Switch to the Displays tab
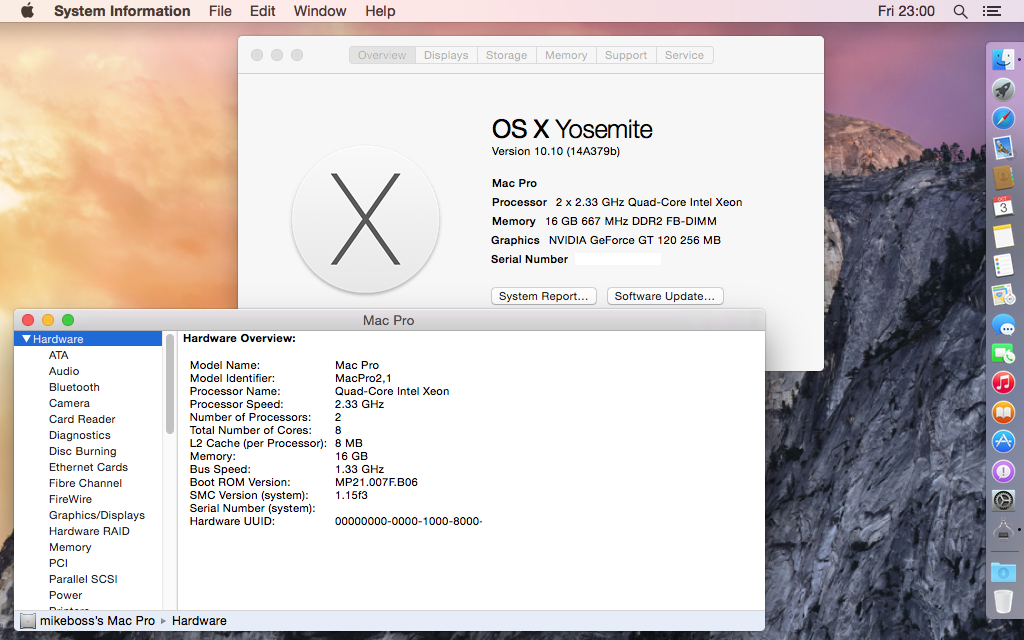 pos(446,56)
